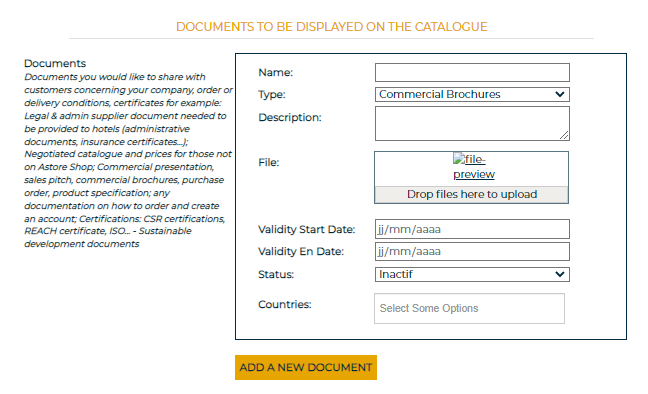Click the 'Name:' label
This screenshot has height=394, width=648.
point(275,72)
